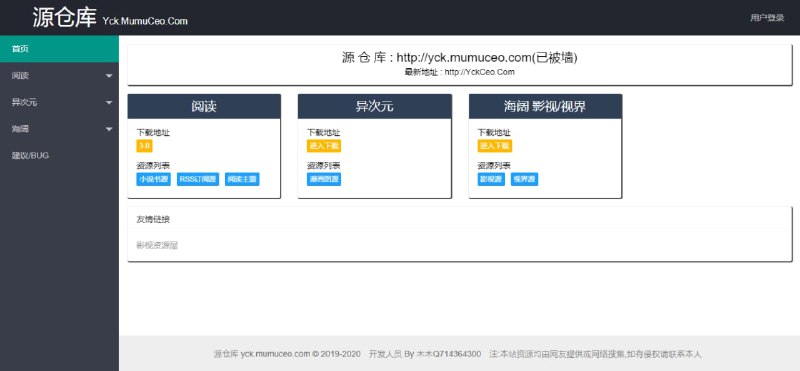Screen dimensions: 800x371
Task: Expand the 阅读 sidebar dropdown arrow
Action: point(109,76)
